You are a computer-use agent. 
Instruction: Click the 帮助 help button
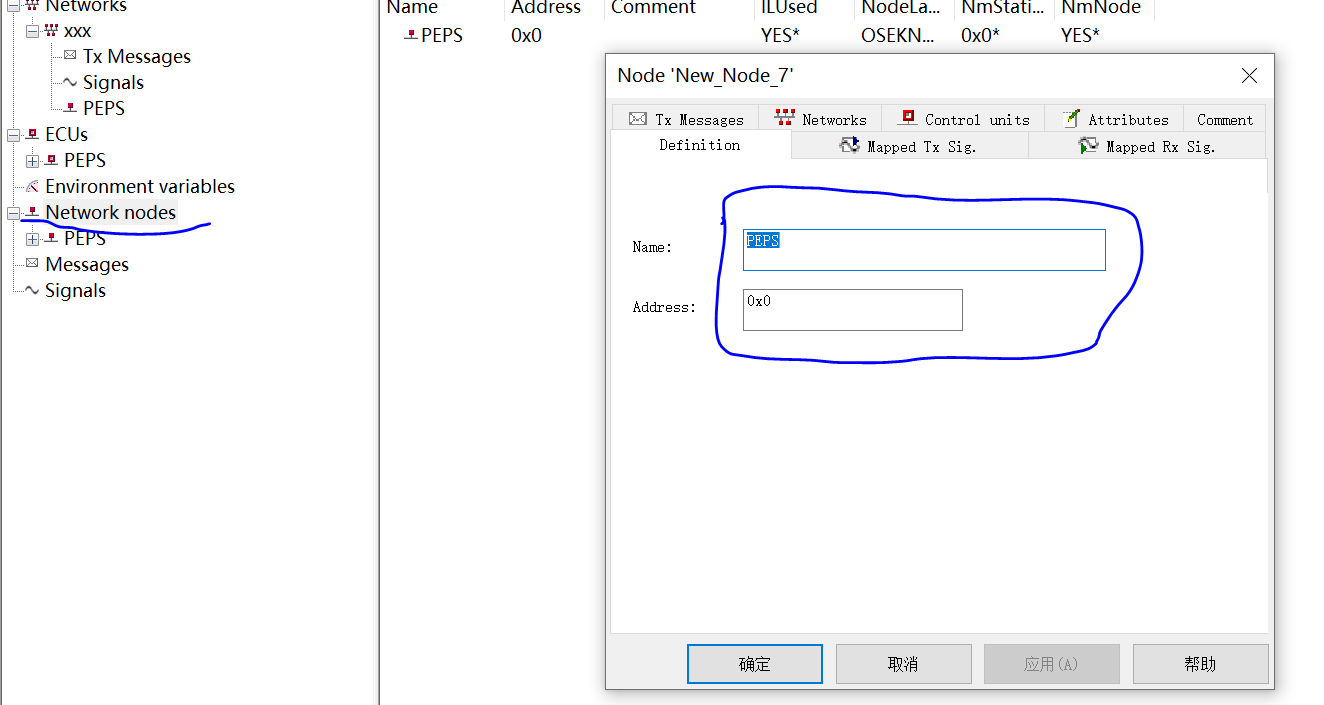(1200, 663)
